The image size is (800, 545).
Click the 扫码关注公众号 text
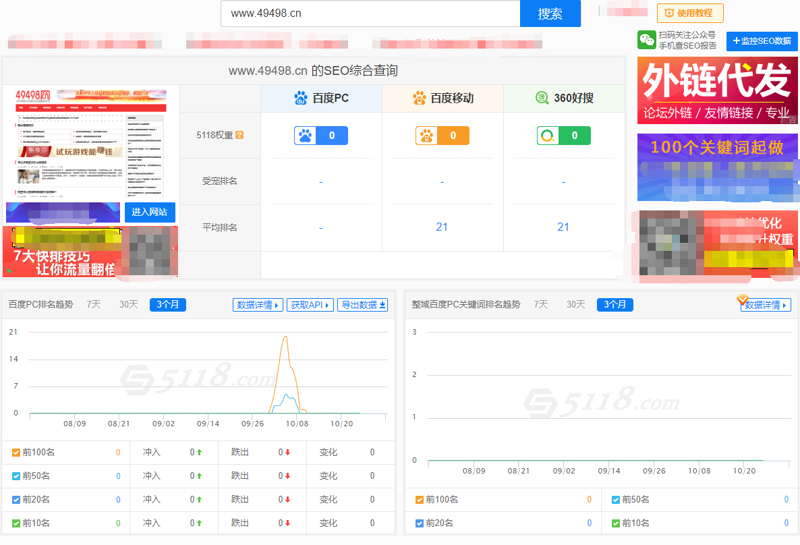tap(687, 35)
